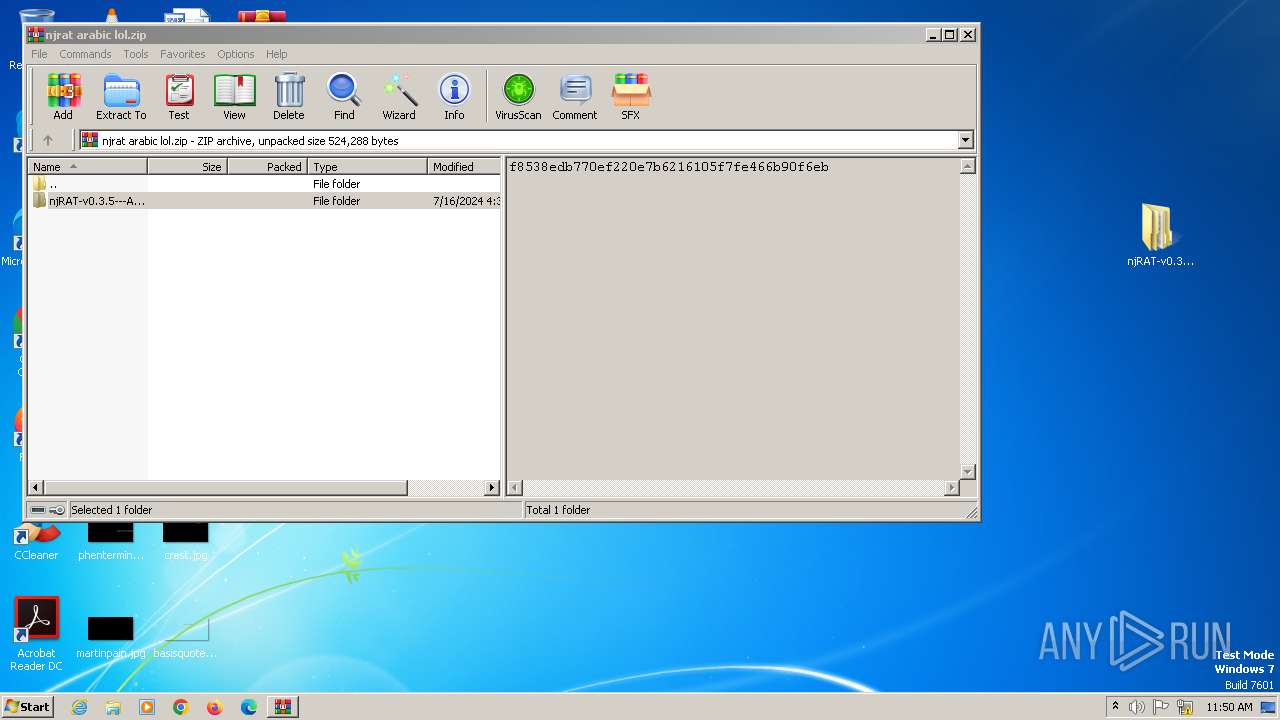Sort by Type column header
Viewport: 1280px width, 720px height.
(x=368, y=167)
